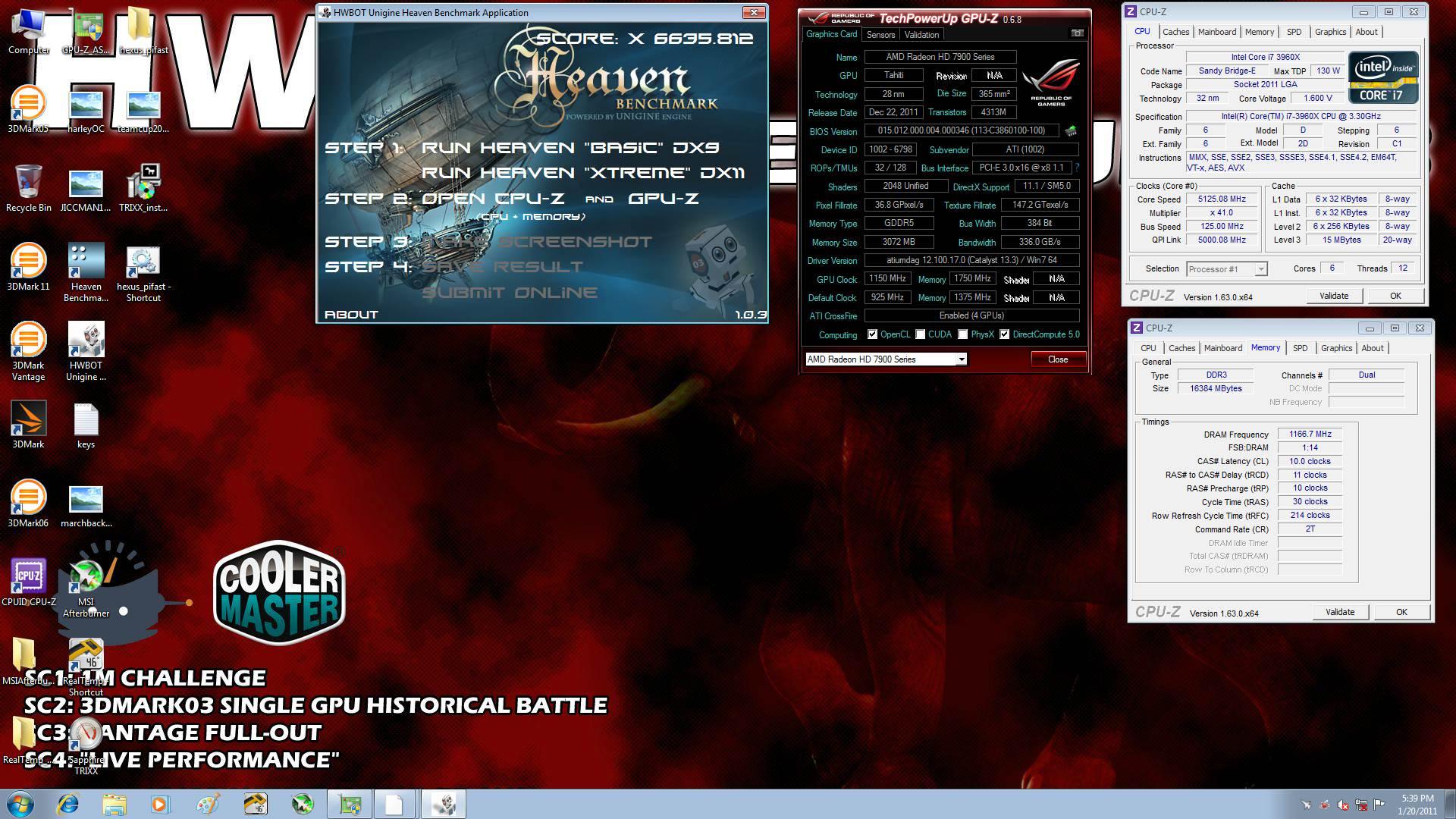
Task: Click ABOUT in Heaven Benchmark window
Action: pyautogui.click(x=351, y=314)
